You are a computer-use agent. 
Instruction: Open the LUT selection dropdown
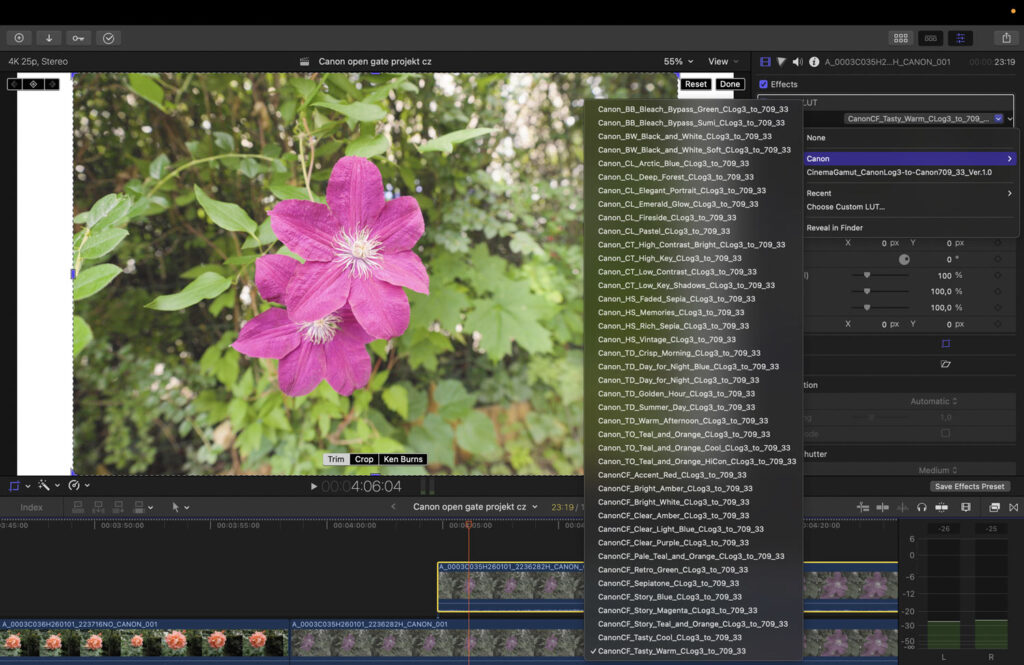pyautogui.click(x=923, y=119)
